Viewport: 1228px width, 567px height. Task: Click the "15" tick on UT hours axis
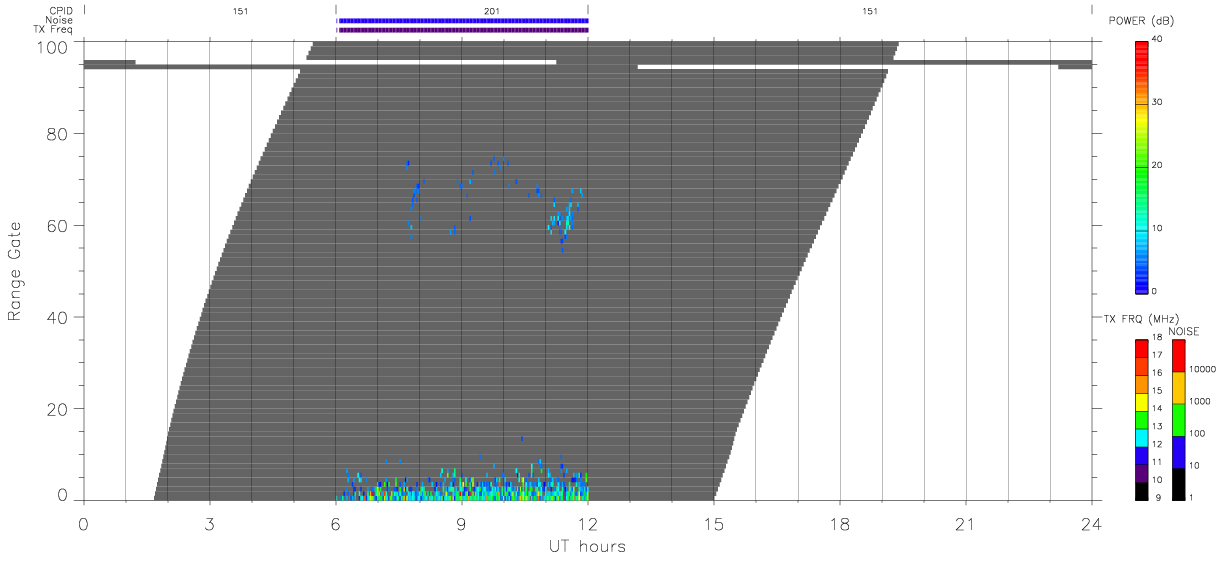[713, 523]
